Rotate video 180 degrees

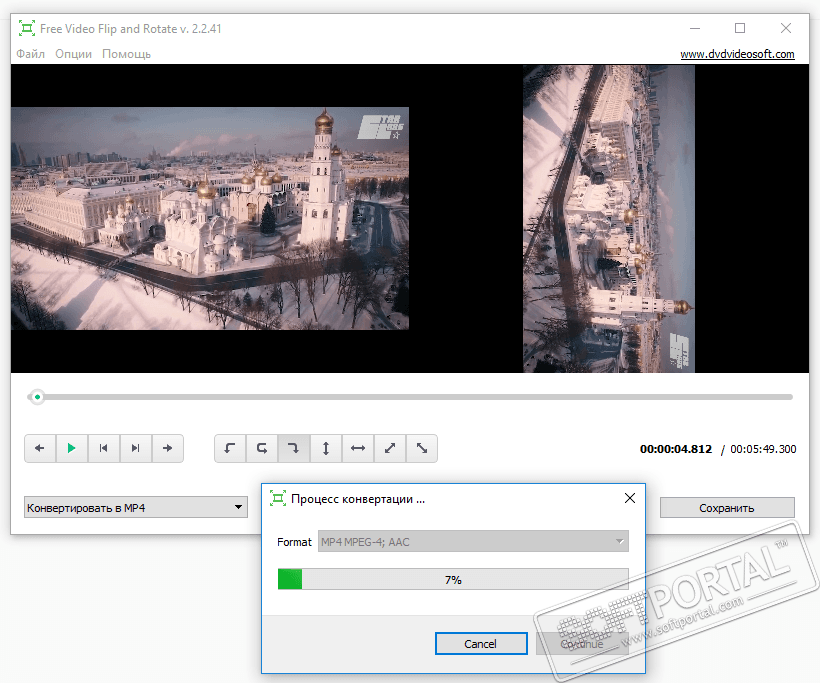pyautogui.click(x=262, y=449)
